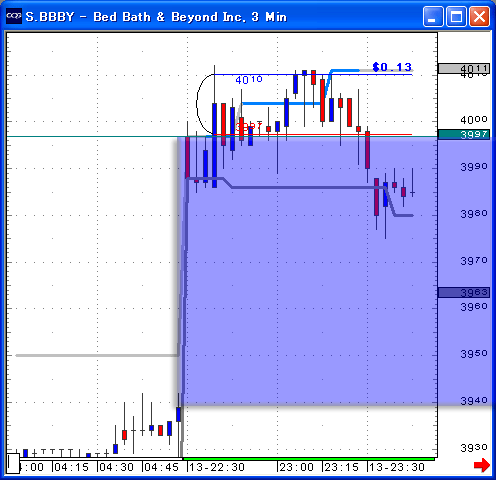496x480 pixels.
Task: Click the 13-22:30 time axis label
Action: click(x=217, y=467)
